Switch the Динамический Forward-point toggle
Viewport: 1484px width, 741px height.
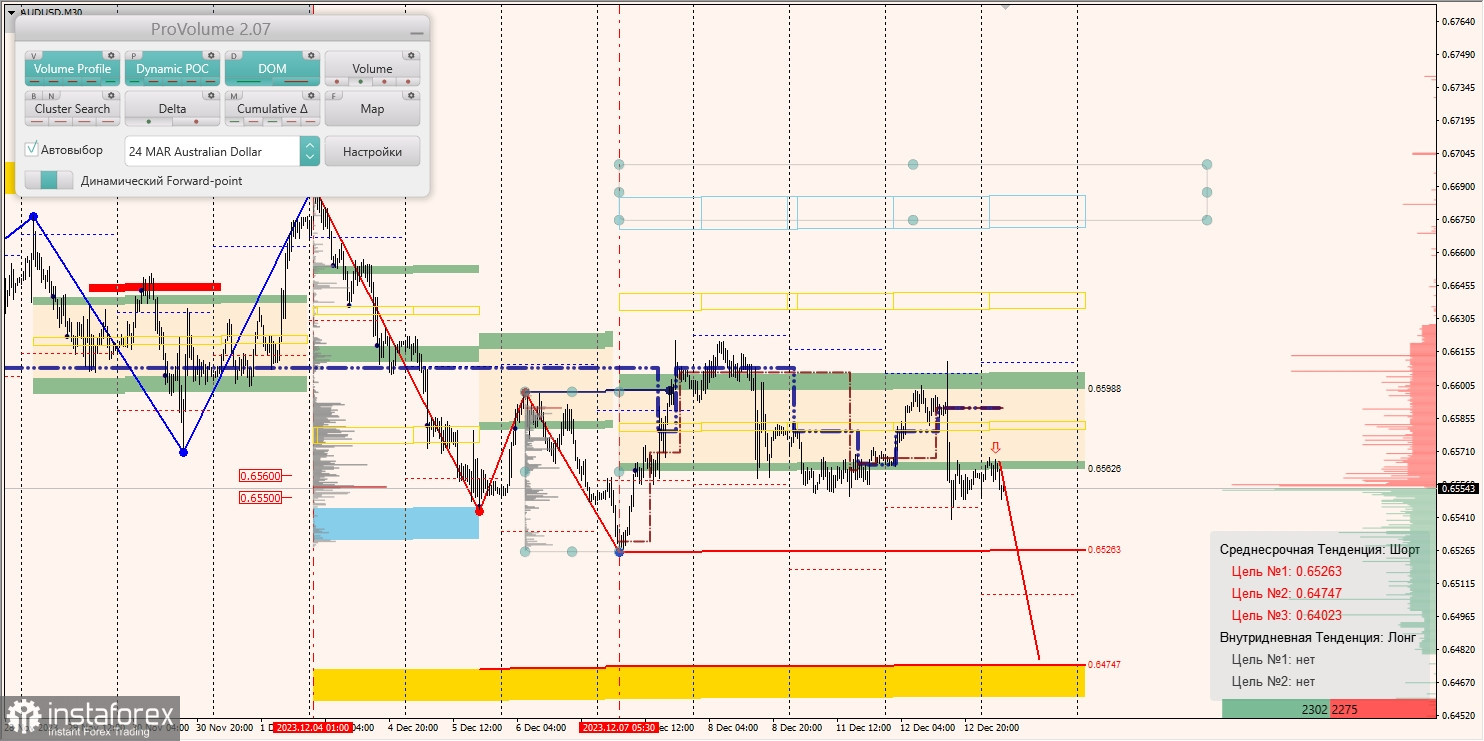point(49,180)
